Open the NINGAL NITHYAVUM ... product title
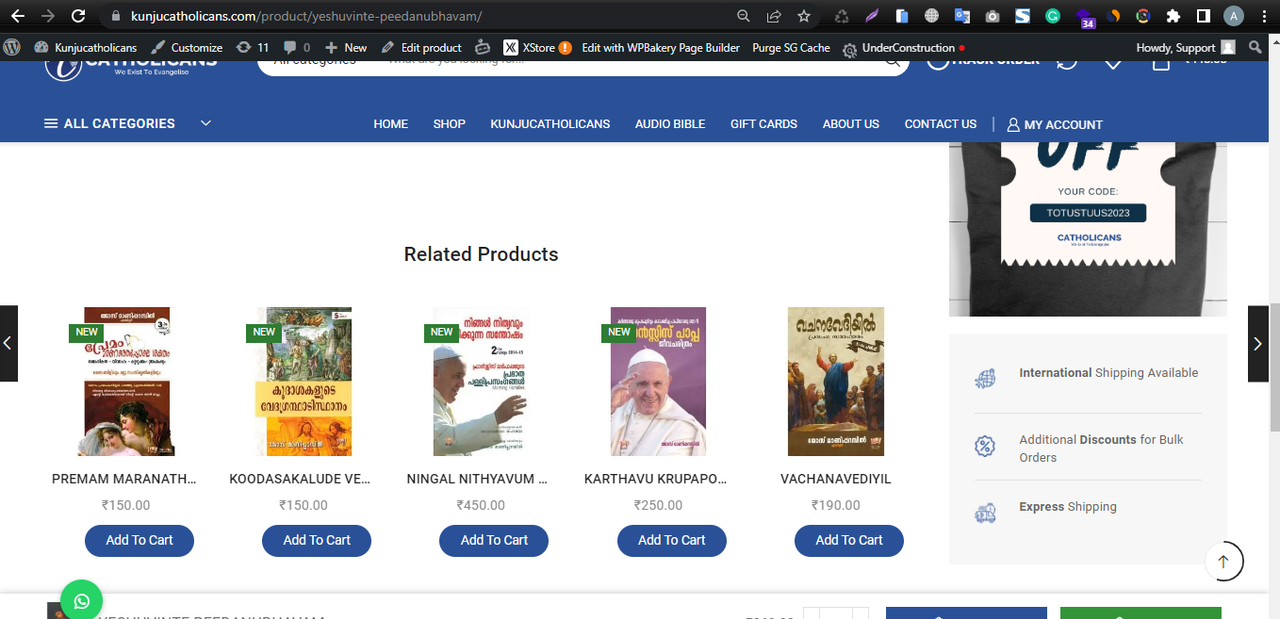This screenshot has width=1280, height=619. click(x=478, y=479)
